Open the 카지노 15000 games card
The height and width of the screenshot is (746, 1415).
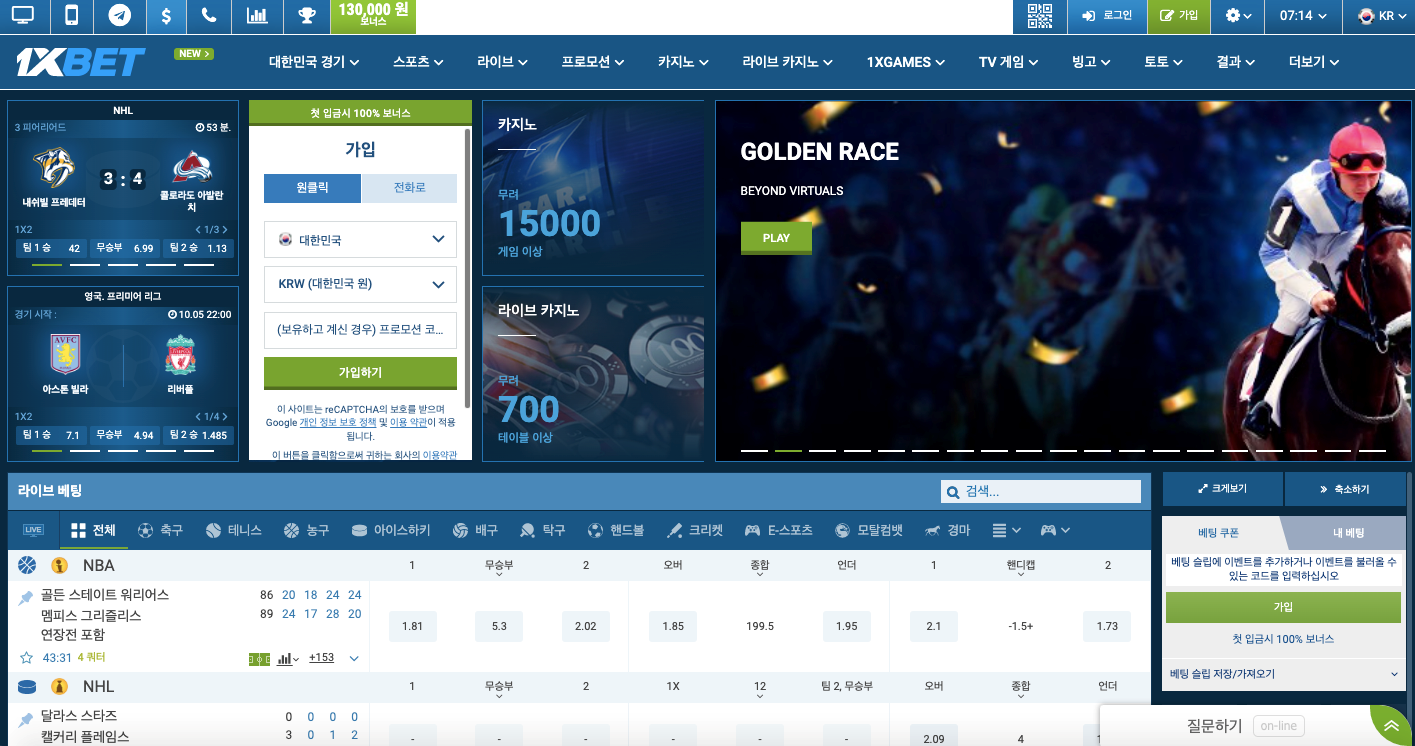click(593, 188)
